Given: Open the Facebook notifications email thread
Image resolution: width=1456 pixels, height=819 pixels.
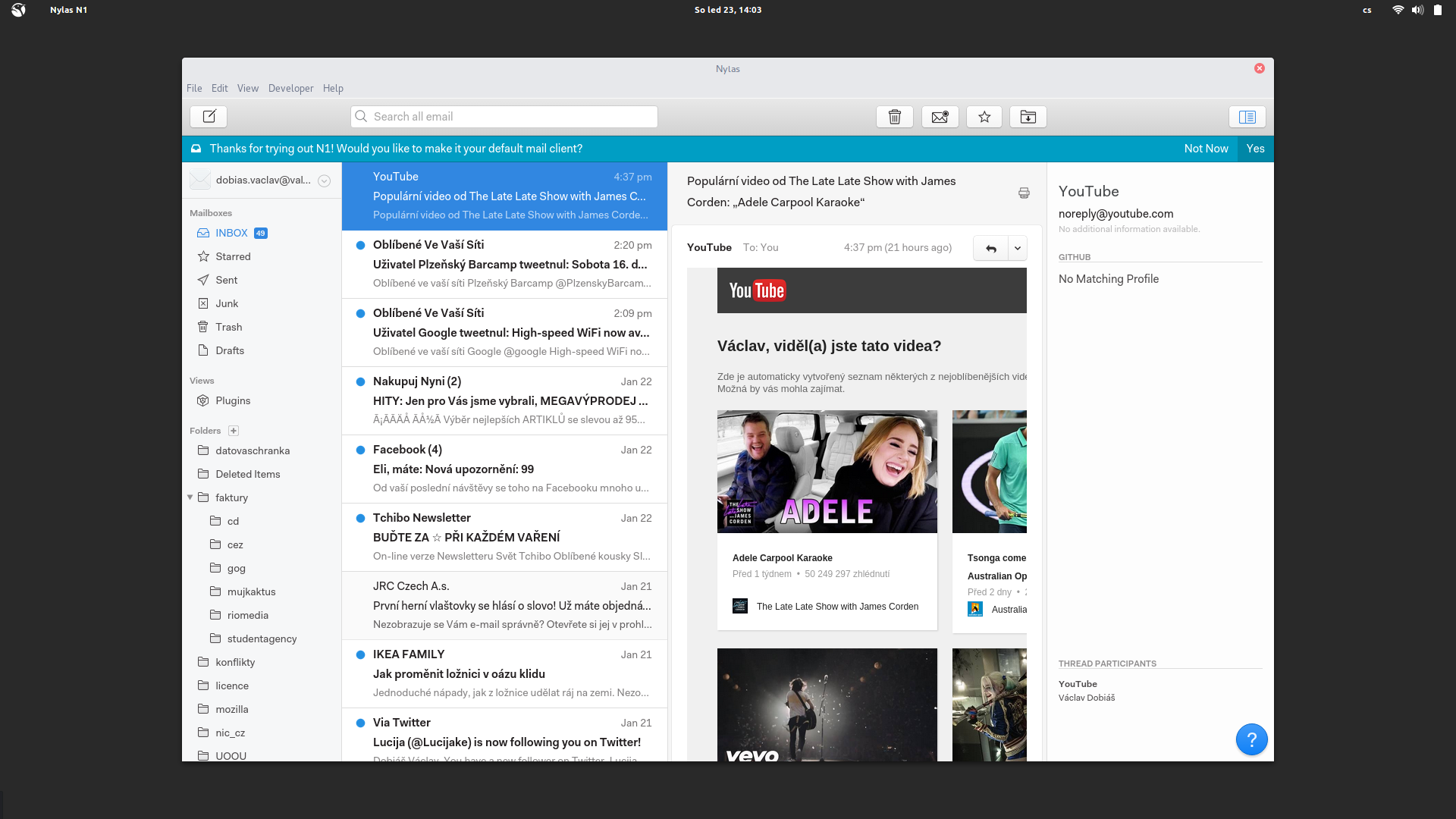Looking at the screenshot, I should 504,469.
